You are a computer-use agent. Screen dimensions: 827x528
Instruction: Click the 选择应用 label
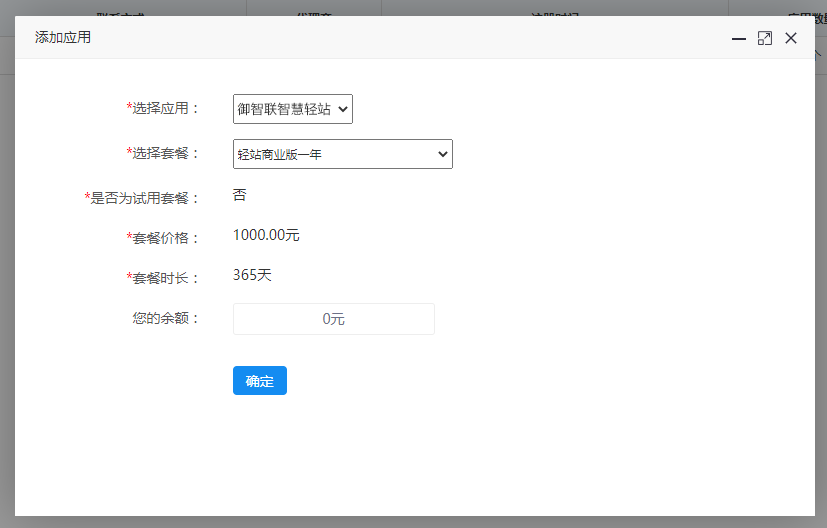[x=166, y=108]
